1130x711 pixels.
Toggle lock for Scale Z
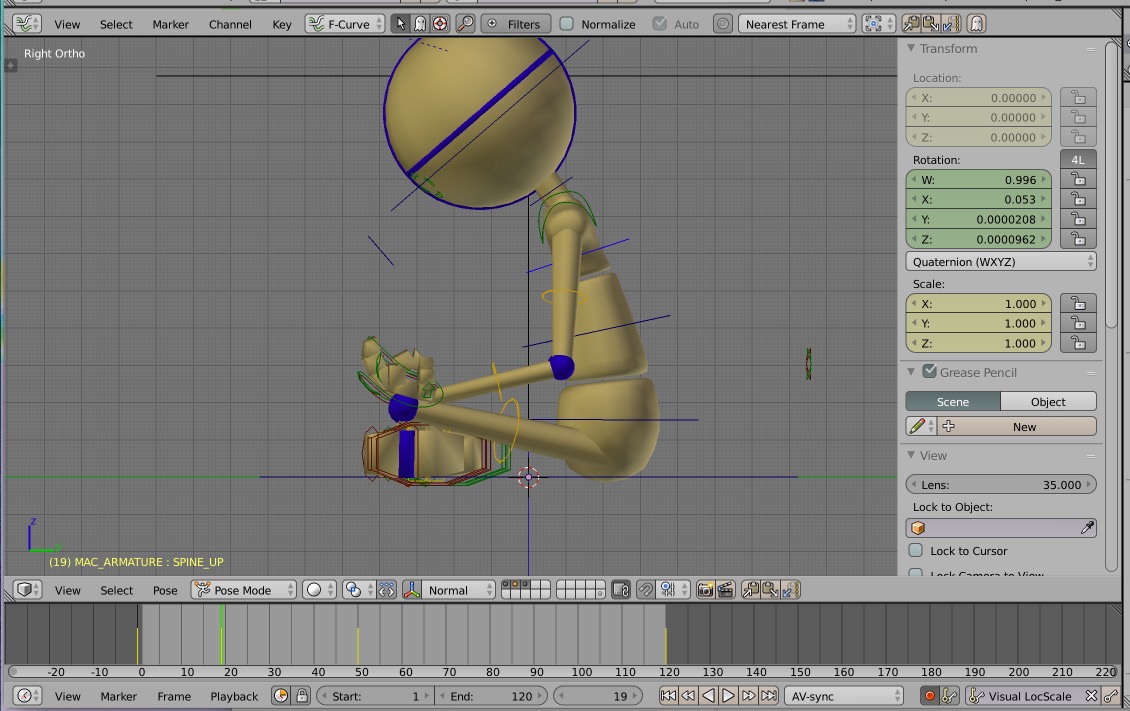(1078, 343)
